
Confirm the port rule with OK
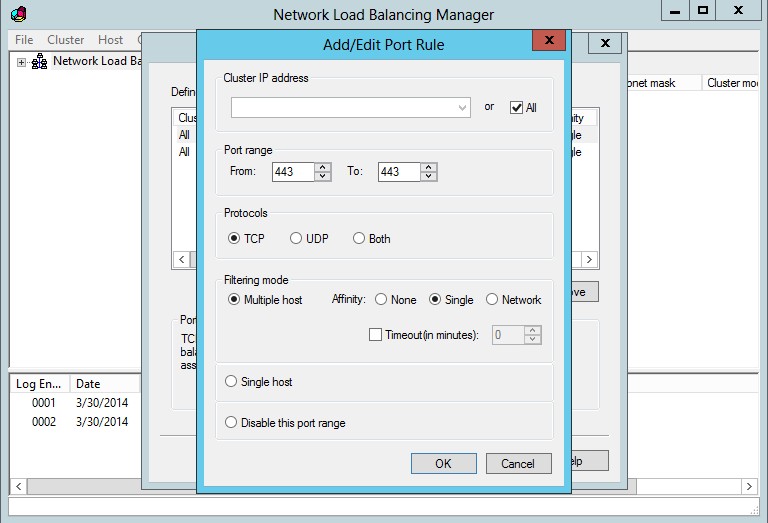[443, 463]
